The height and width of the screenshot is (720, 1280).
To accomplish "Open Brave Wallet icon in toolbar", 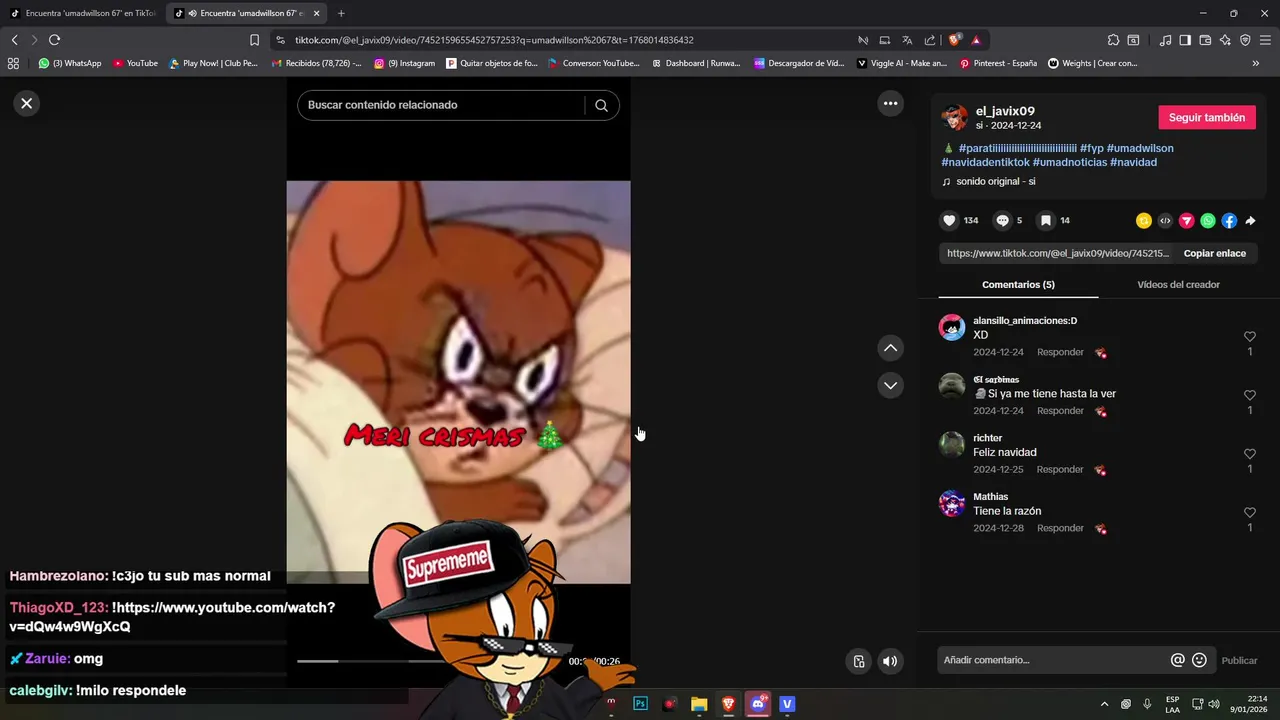I will pyautogui.click(x=1205, y=40).
